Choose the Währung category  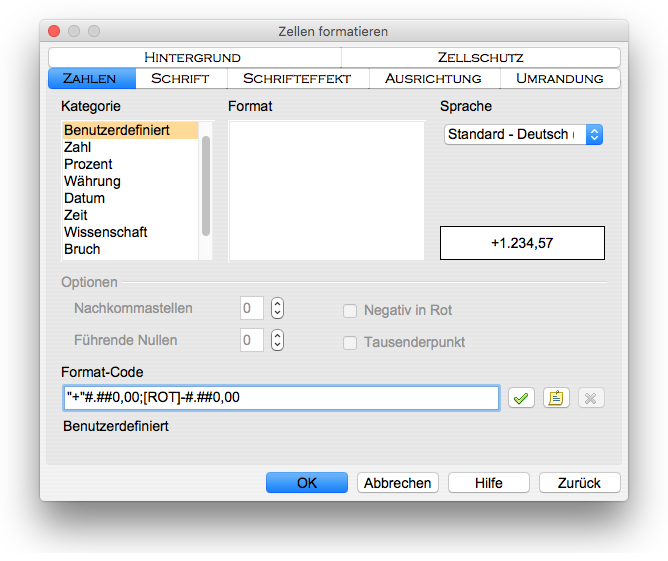130,181
